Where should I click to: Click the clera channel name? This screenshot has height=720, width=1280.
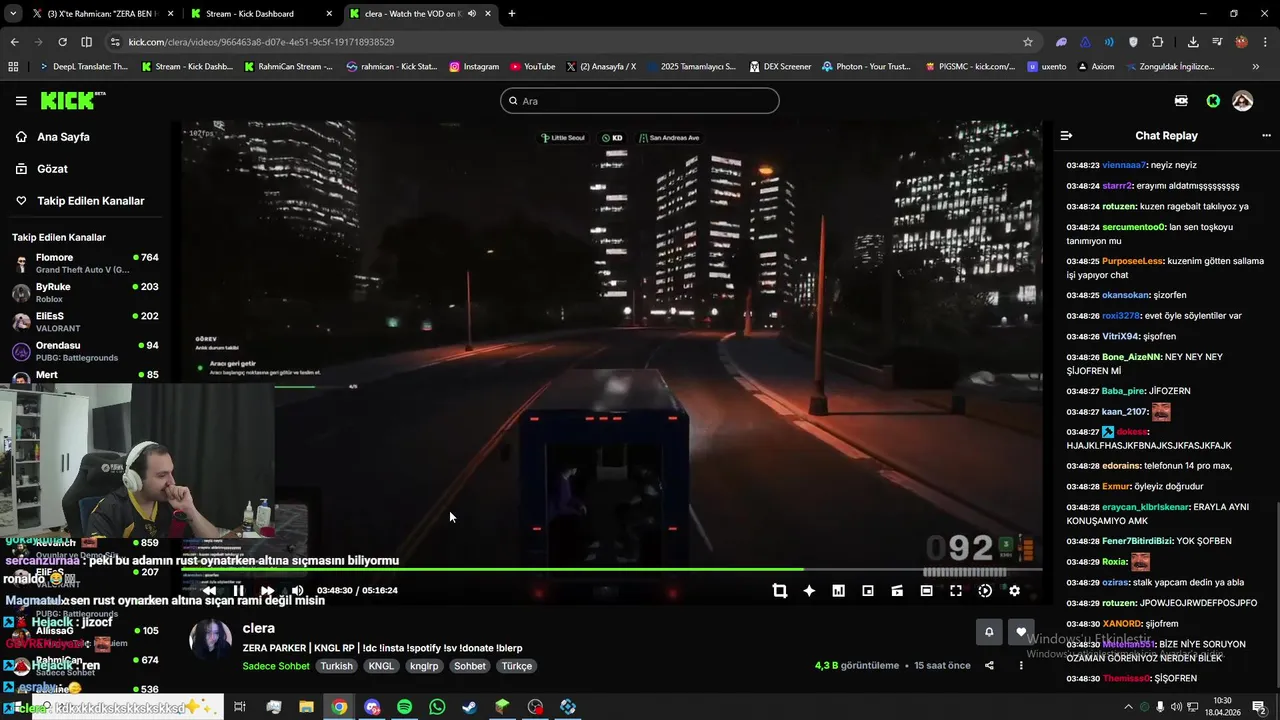258,628
